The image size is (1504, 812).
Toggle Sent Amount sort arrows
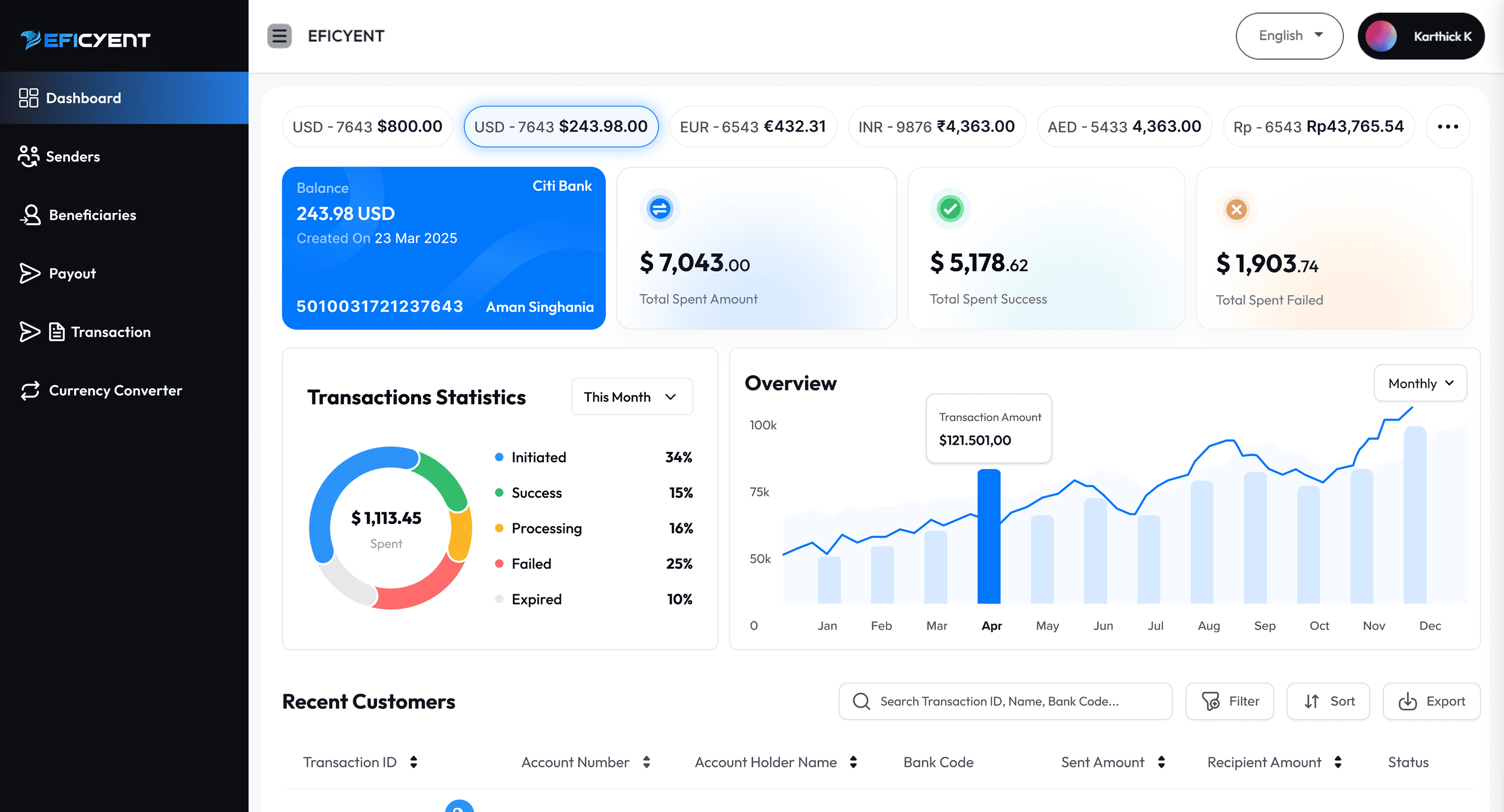1161,762
